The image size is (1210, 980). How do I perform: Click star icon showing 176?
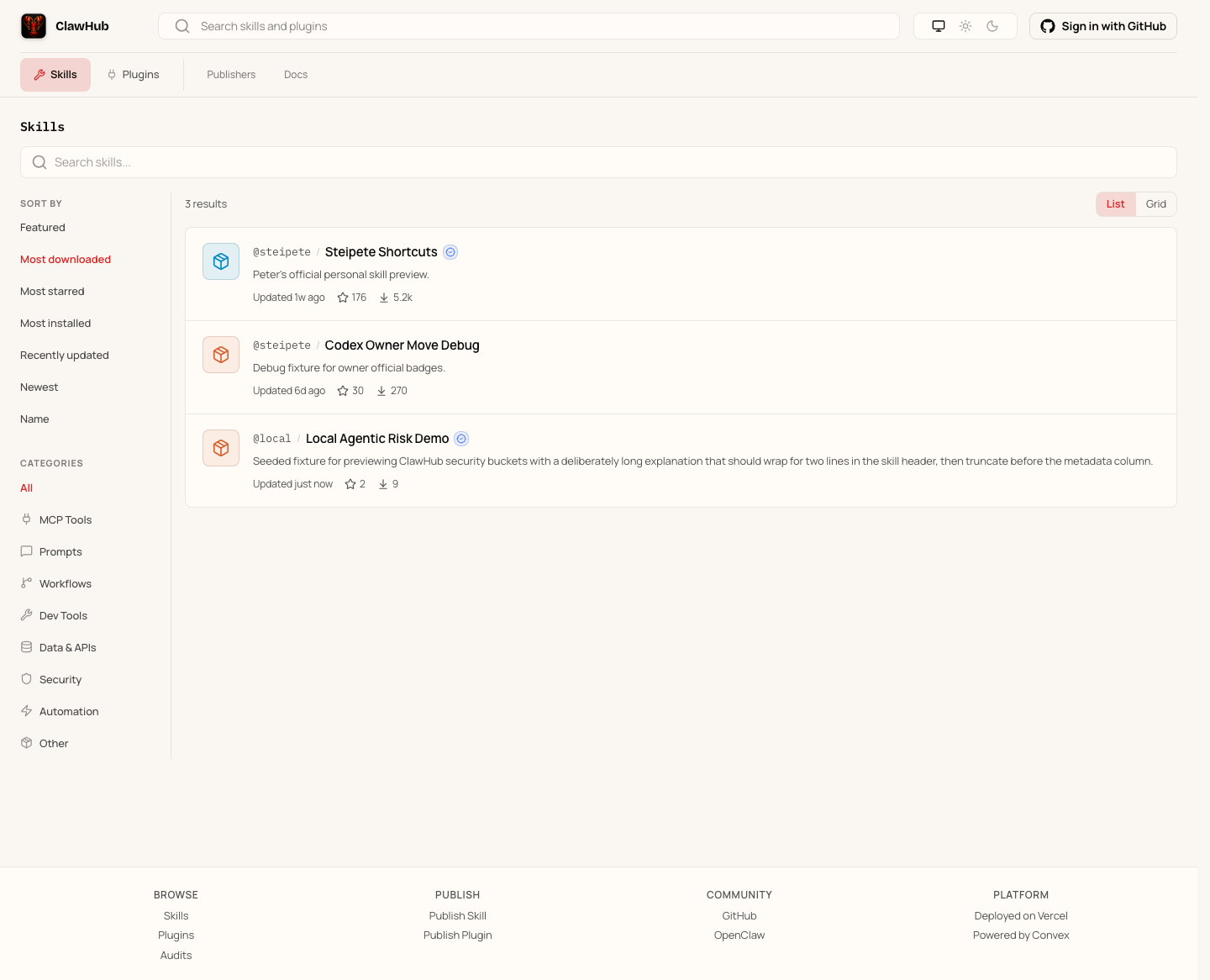[343, 298]
